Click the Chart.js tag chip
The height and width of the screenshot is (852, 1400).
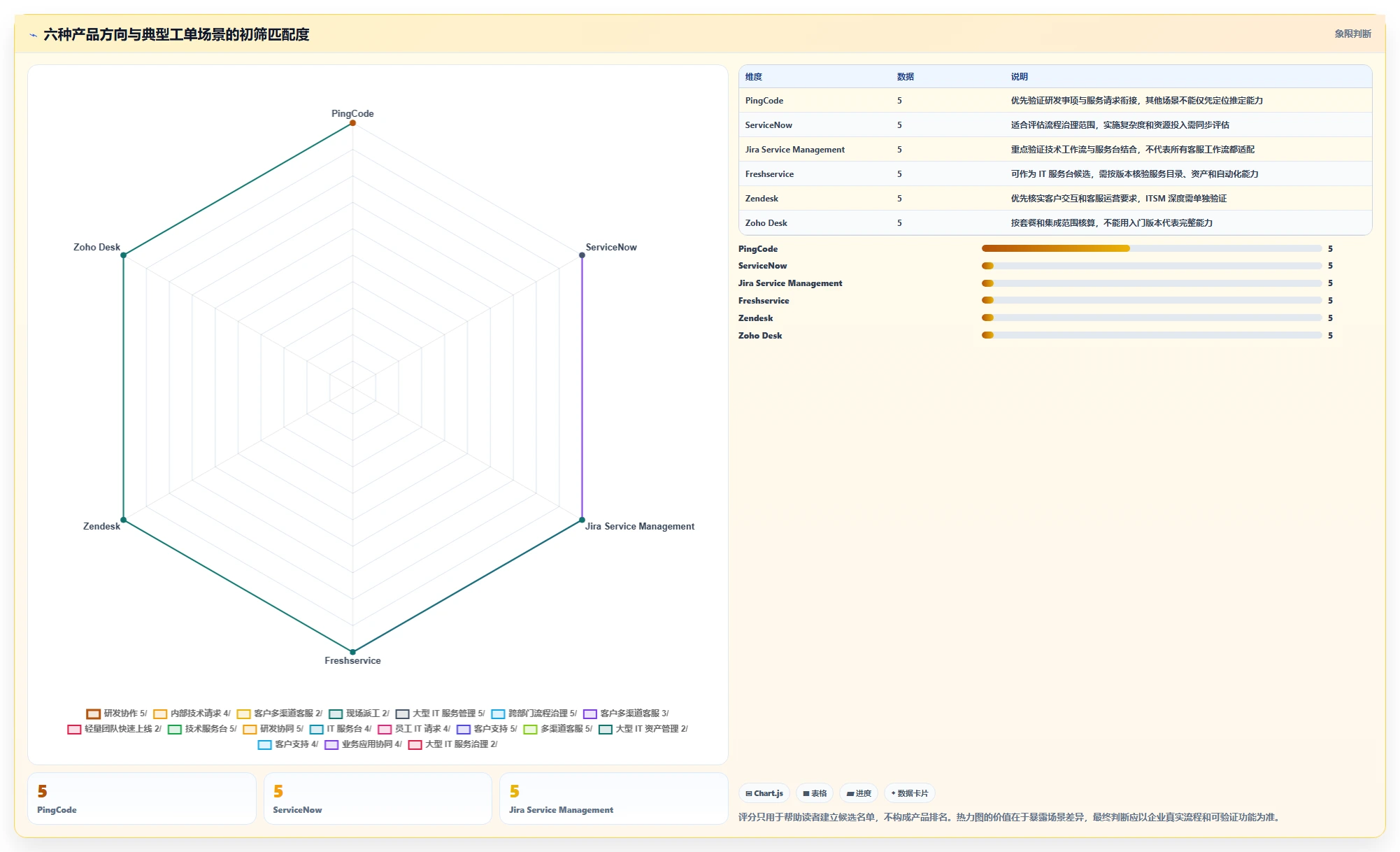pyautogui.click(x=764, y=793)
